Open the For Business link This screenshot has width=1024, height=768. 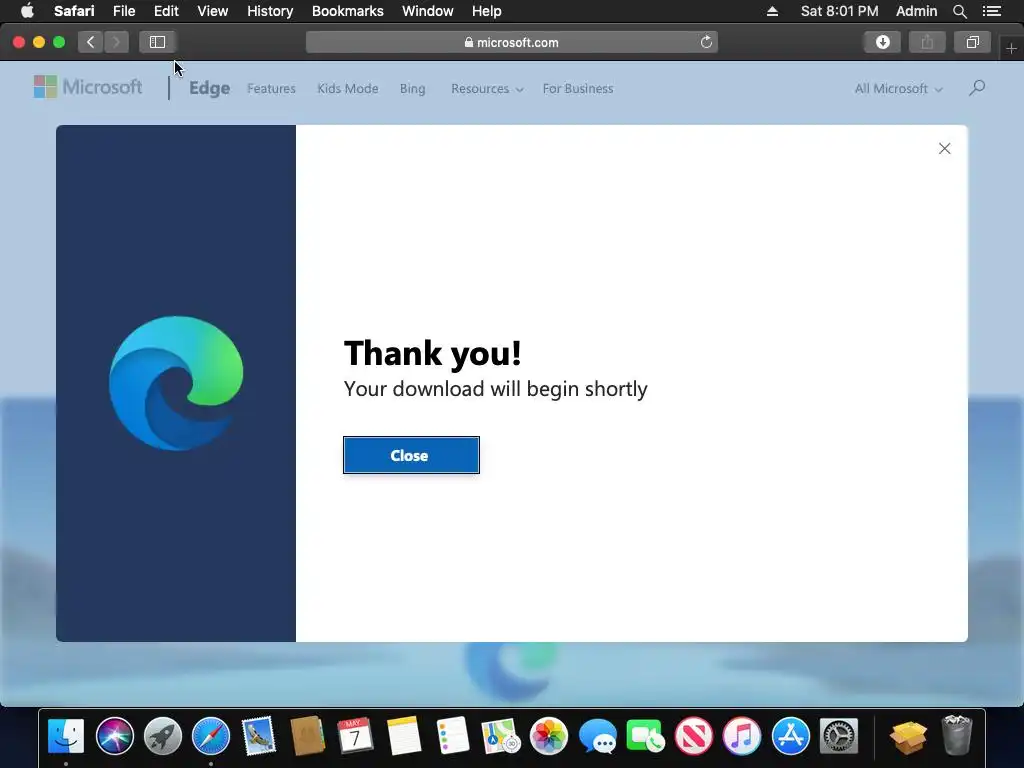[578, 89]
